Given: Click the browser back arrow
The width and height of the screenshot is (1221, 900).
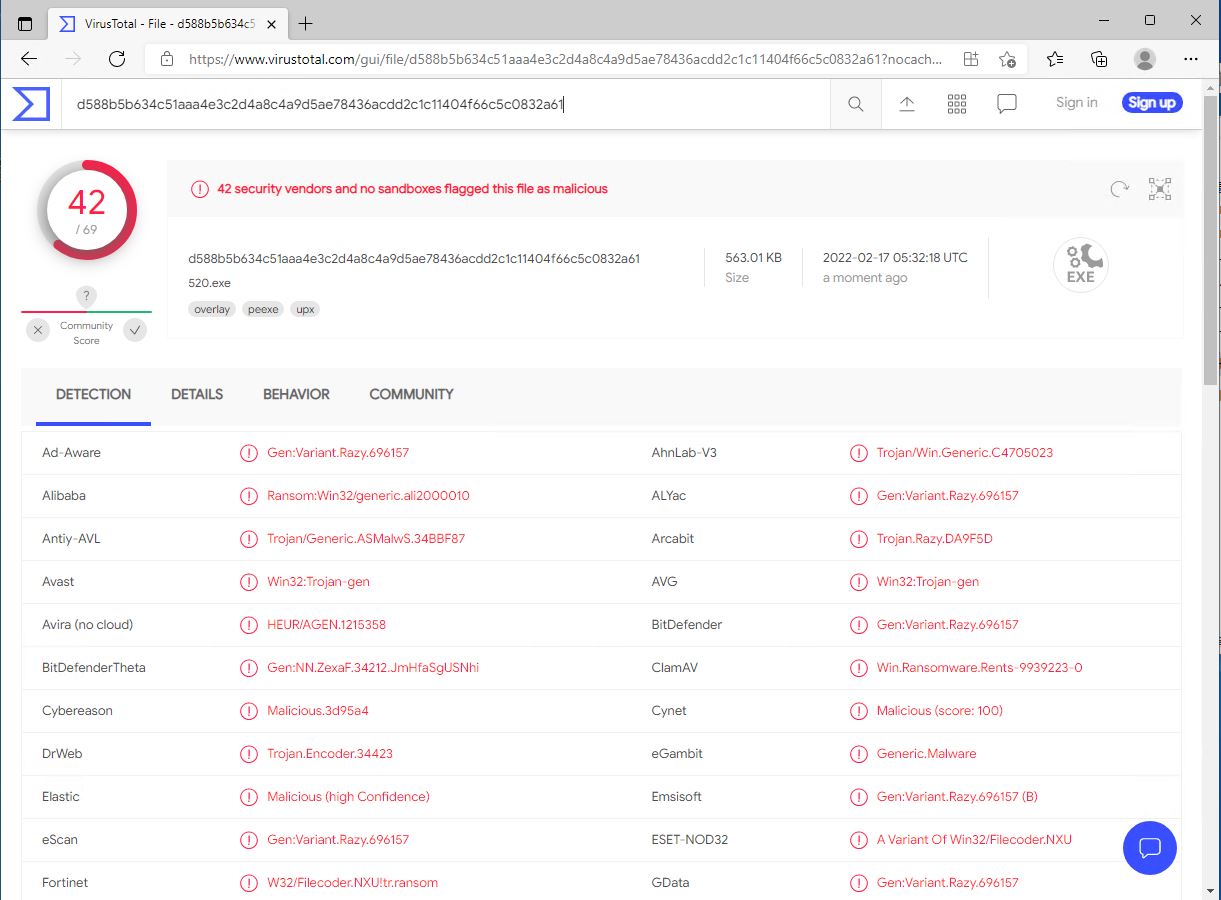Looking at the screenshot, I should pyautogui.click(x=29, y=59).
